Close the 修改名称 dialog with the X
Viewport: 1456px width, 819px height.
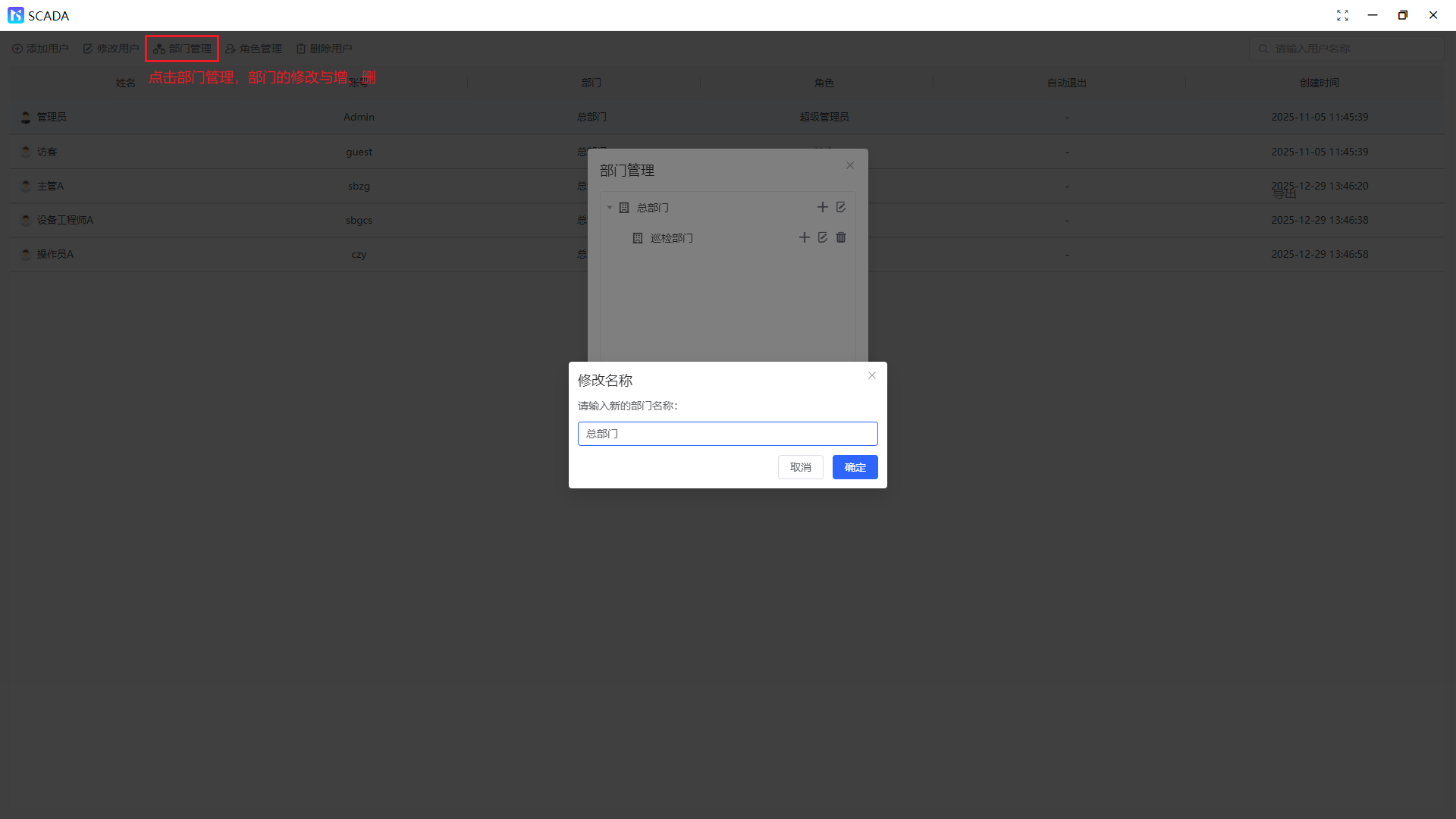tap(872, 375)
